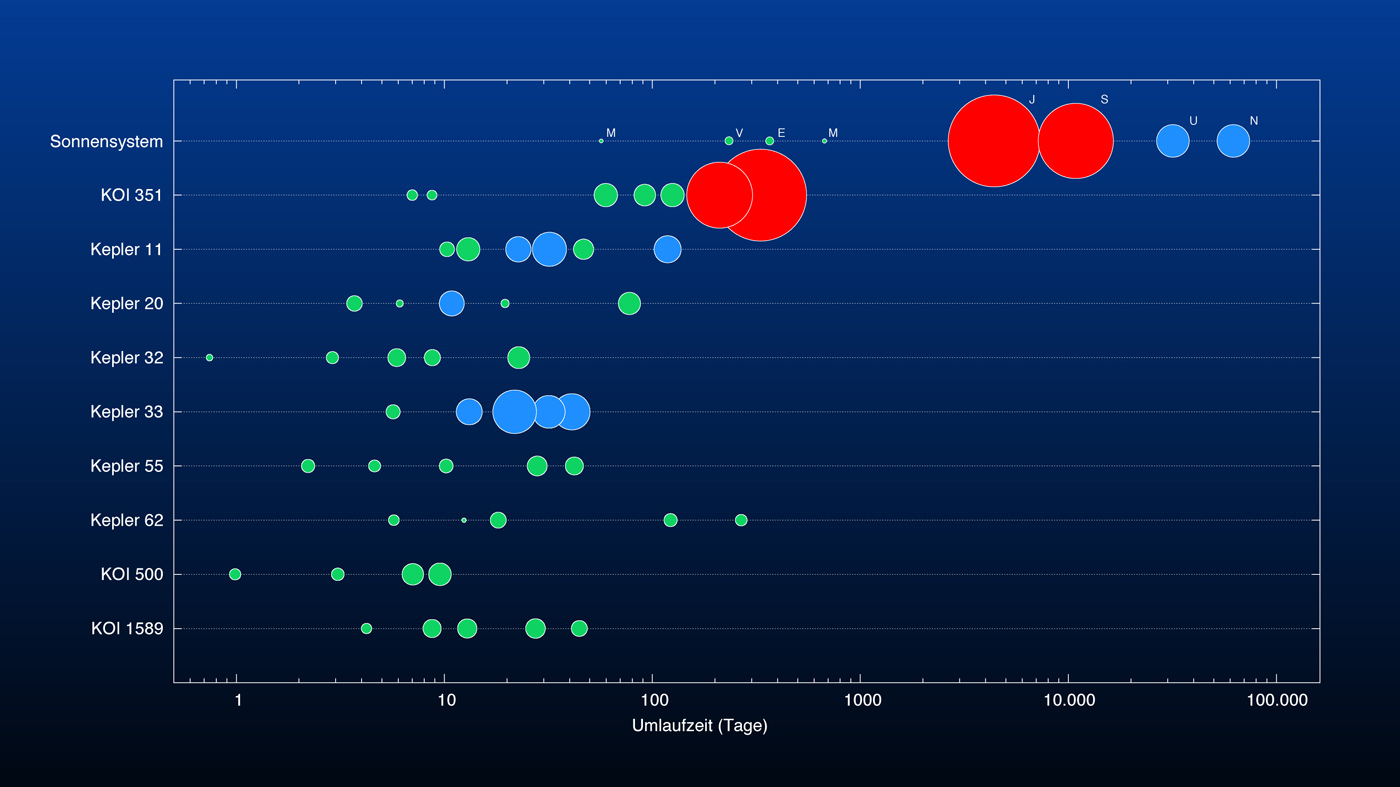Click the large red Jupiter circle labeled J
Viewport: 1400px width, 787px height.
pyautogui.click(x=993, y=141)
